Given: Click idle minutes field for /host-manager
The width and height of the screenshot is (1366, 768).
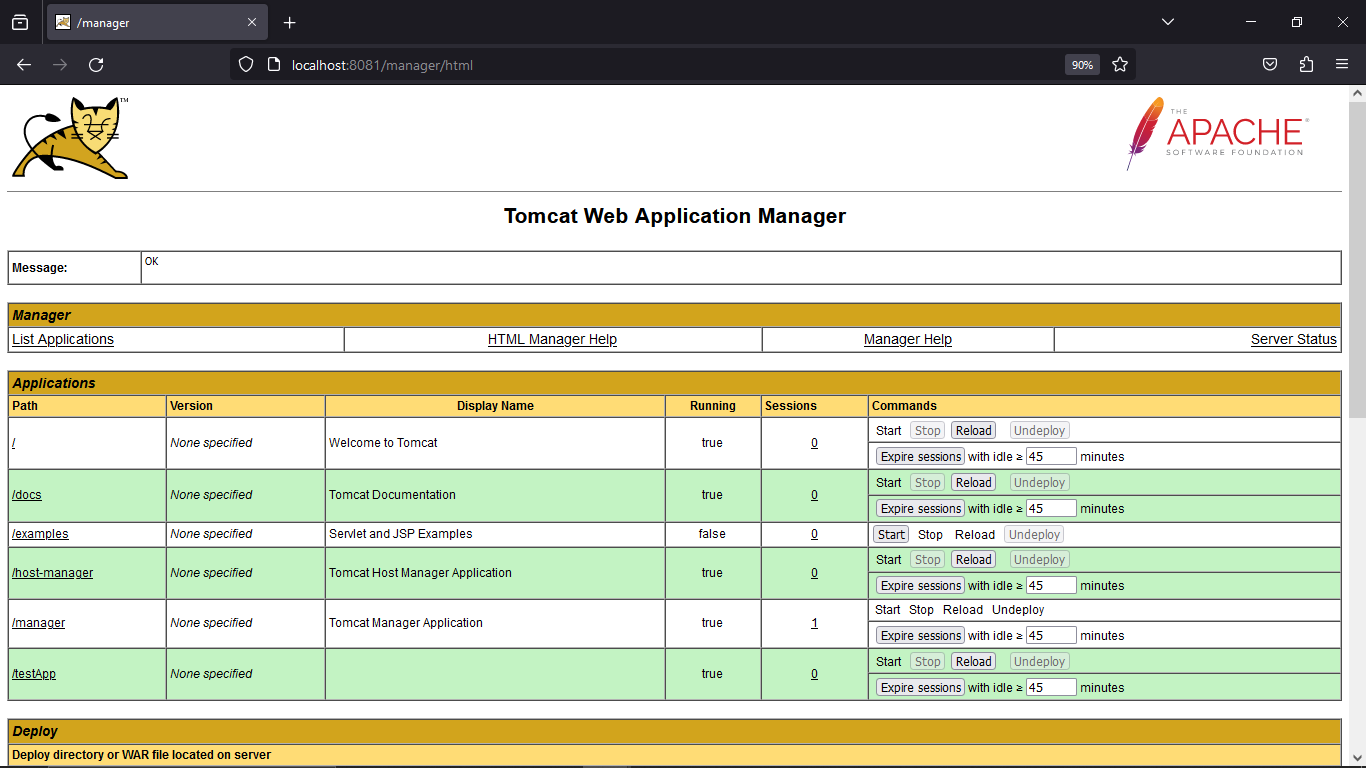Looking at the screenshot, I should 1051,586.
